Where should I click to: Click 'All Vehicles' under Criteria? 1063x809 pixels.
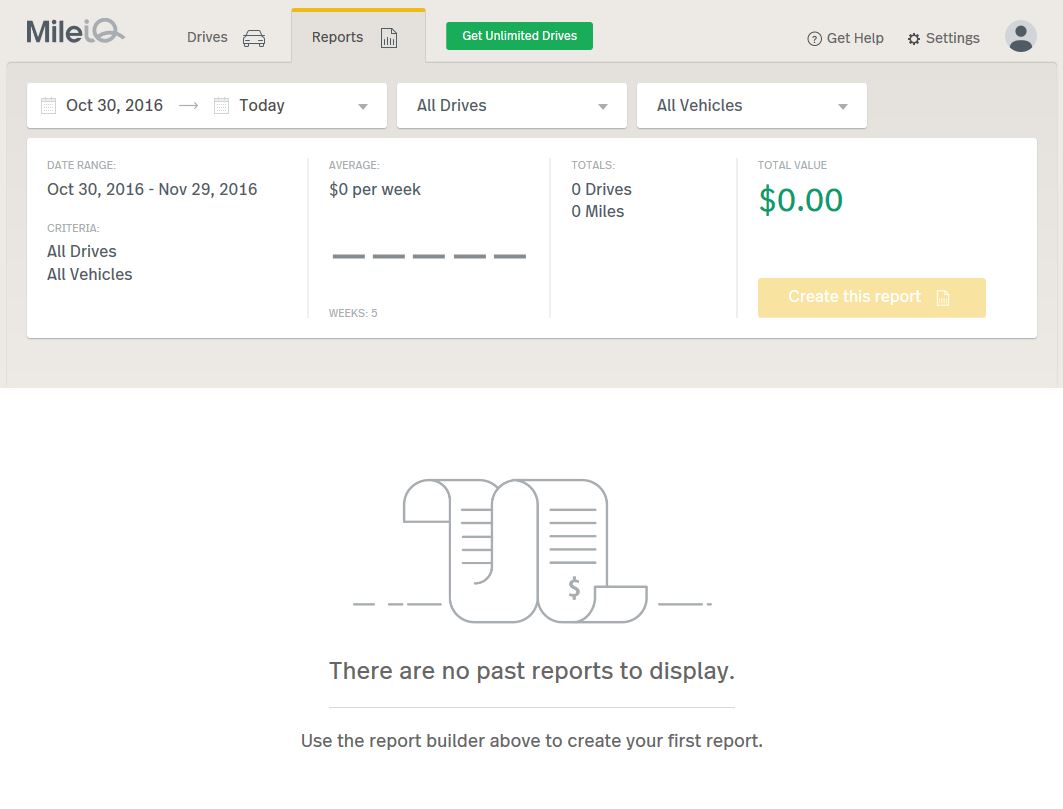pos(89,275)
